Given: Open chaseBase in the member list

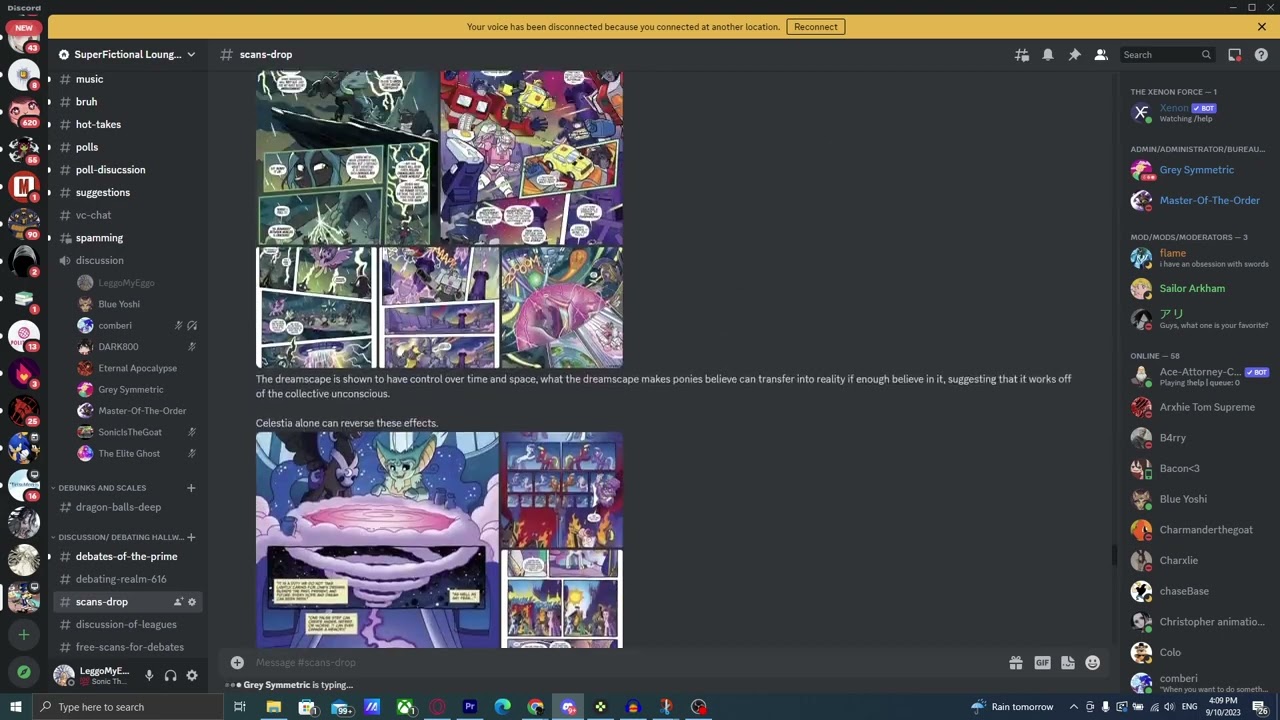Looking at the screenshot, I should pos(1200,592).
